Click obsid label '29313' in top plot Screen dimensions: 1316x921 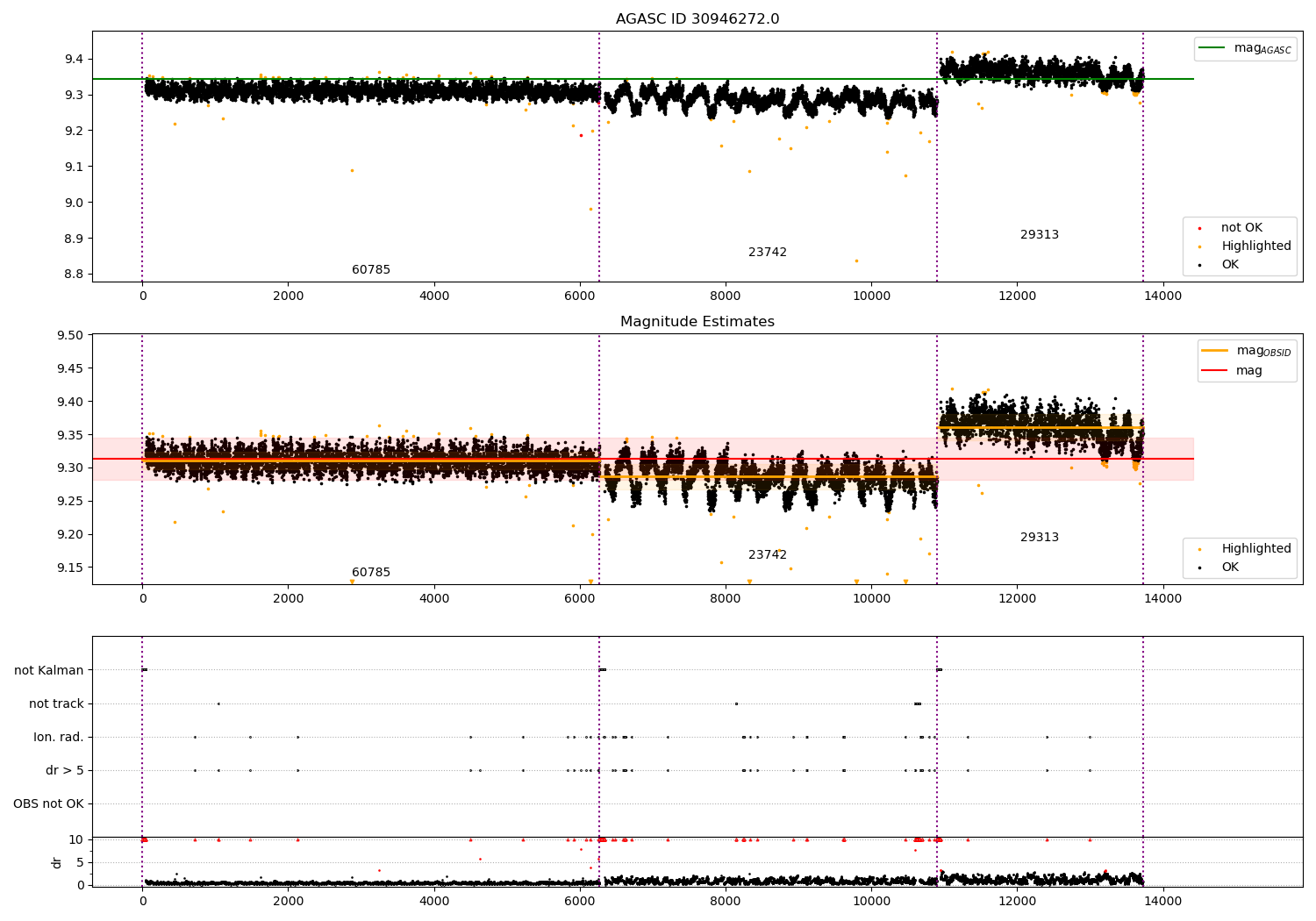[1040, 235]
